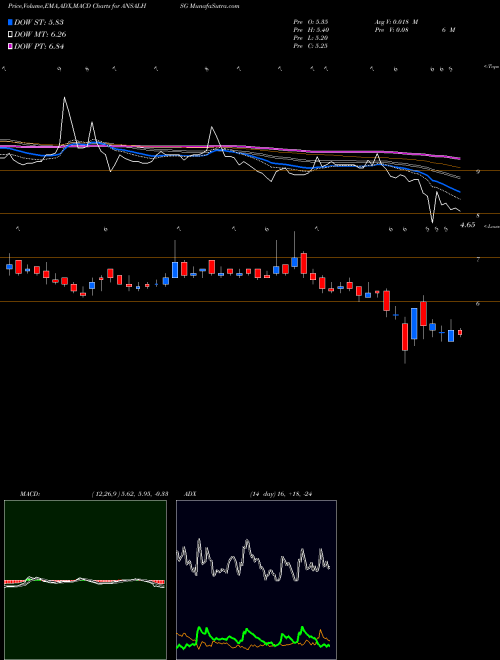Viewport: 500px width, 660px height.
Task: Click the 'Avg V: 0.018 M' volume text
Action: (x=396, y=22)
